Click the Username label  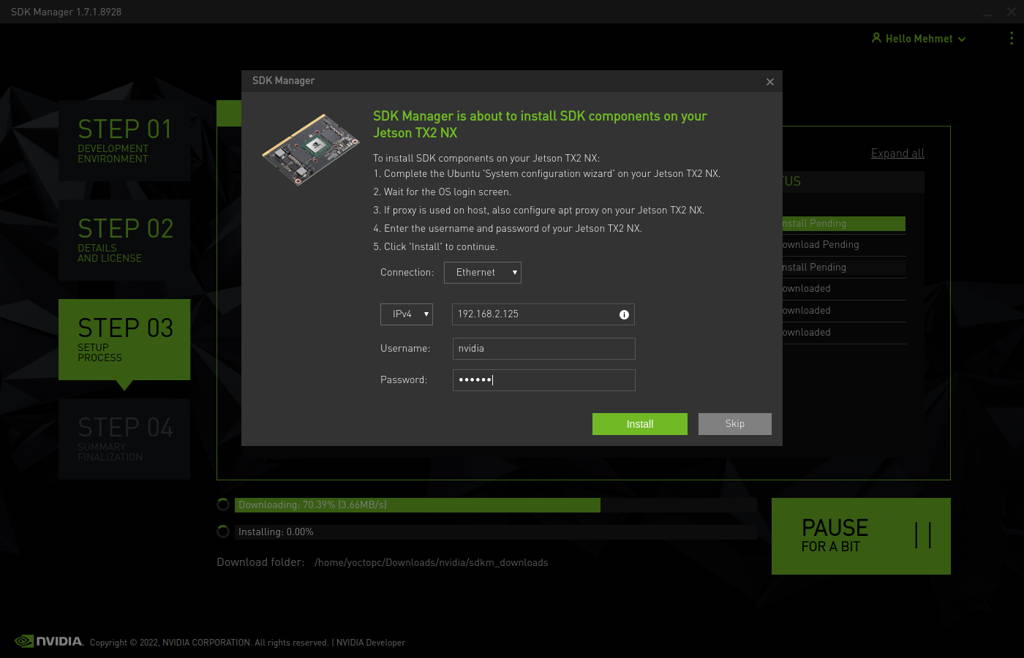[x=405, y=349]
